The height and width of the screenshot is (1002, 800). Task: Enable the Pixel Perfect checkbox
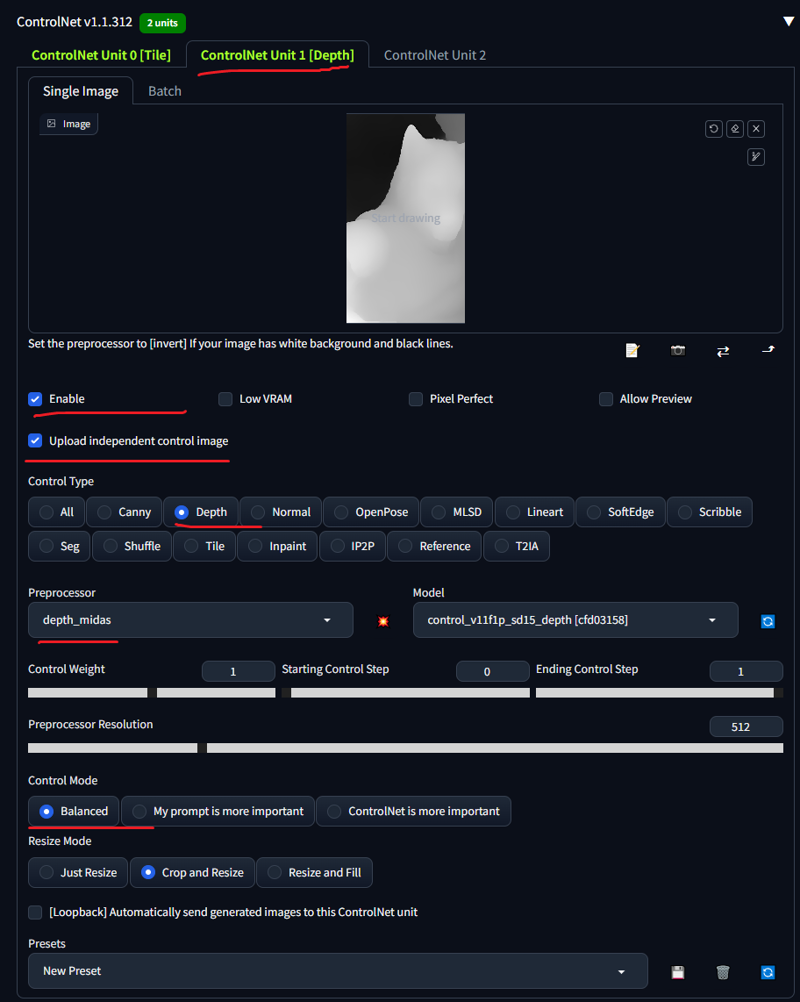(x=415, y=399)
